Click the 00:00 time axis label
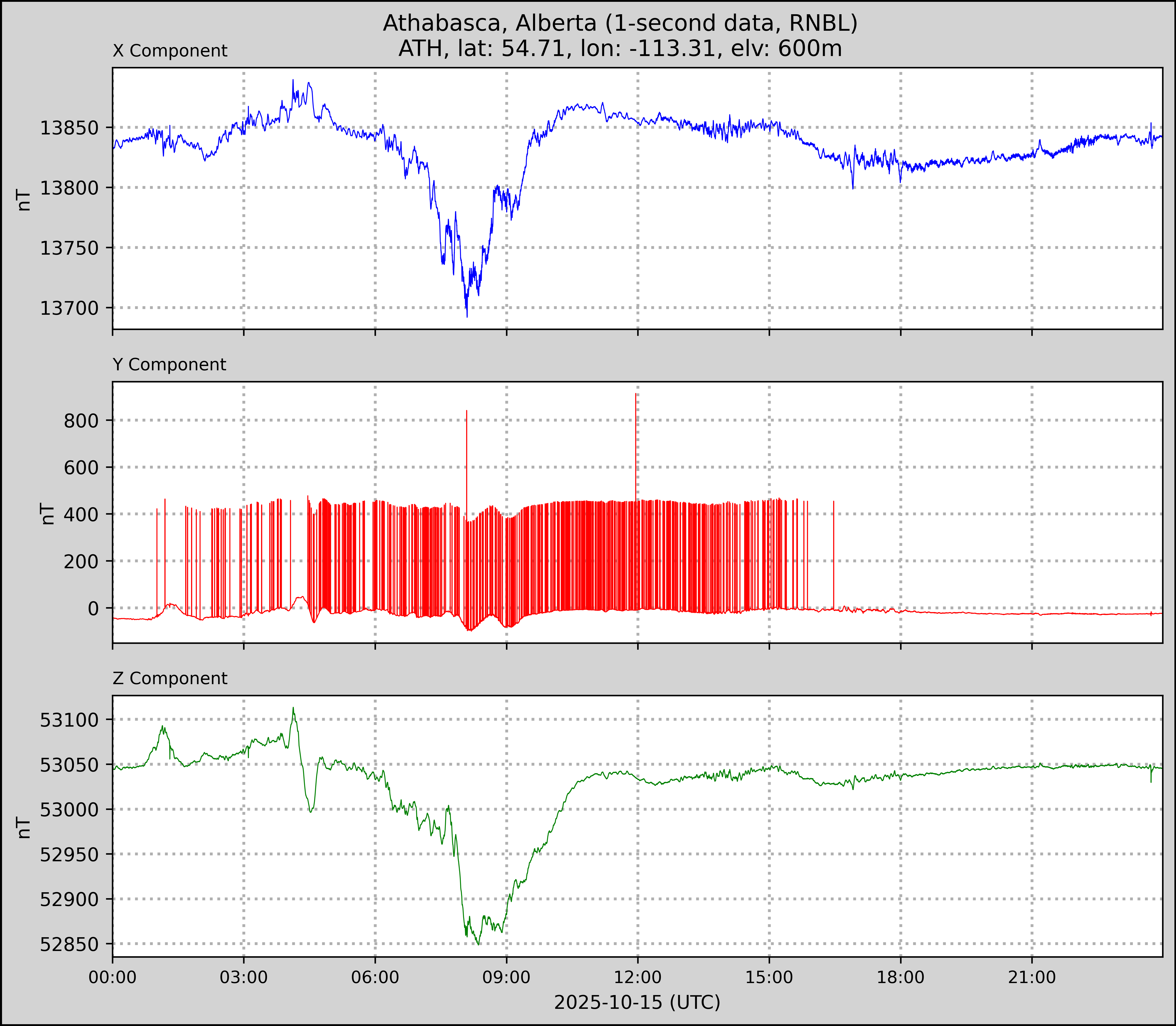 pos(113,977)
